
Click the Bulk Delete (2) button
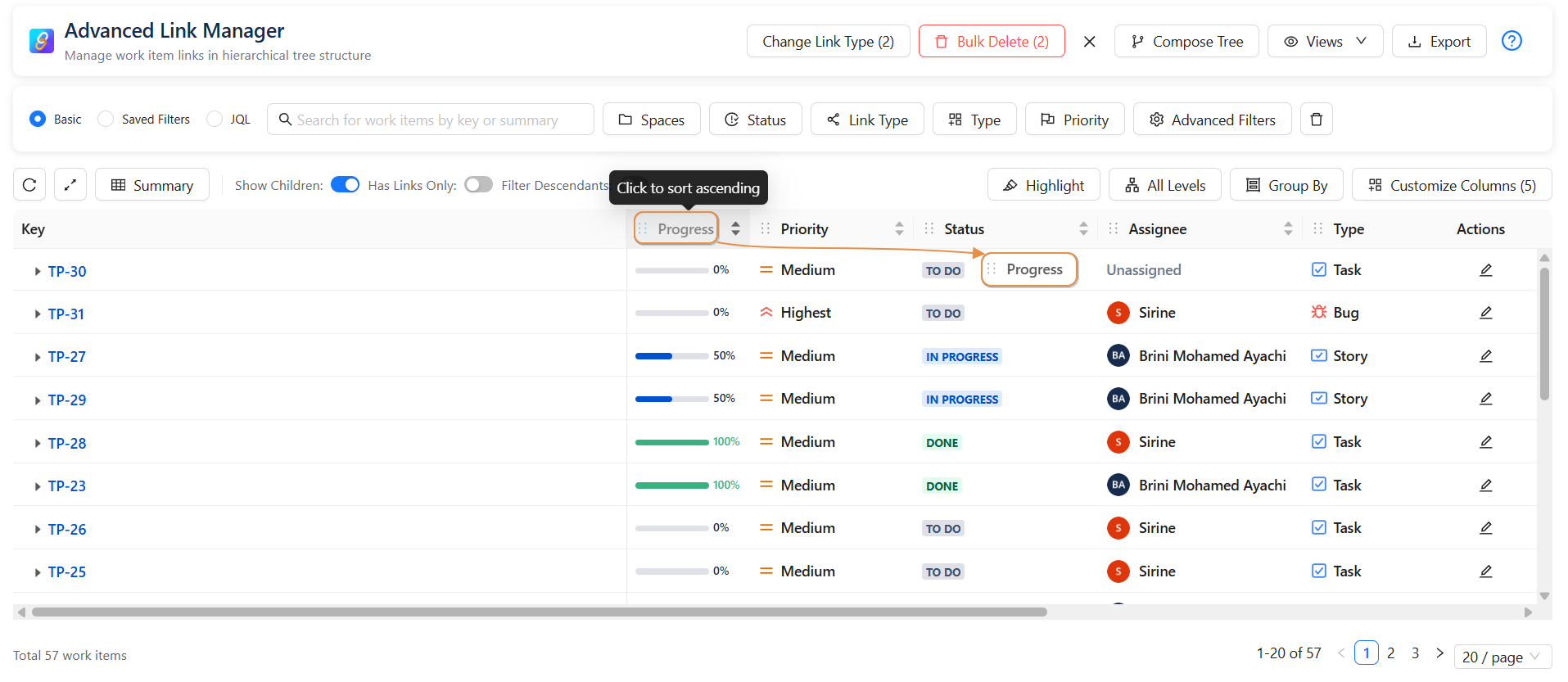pos(991,42)
